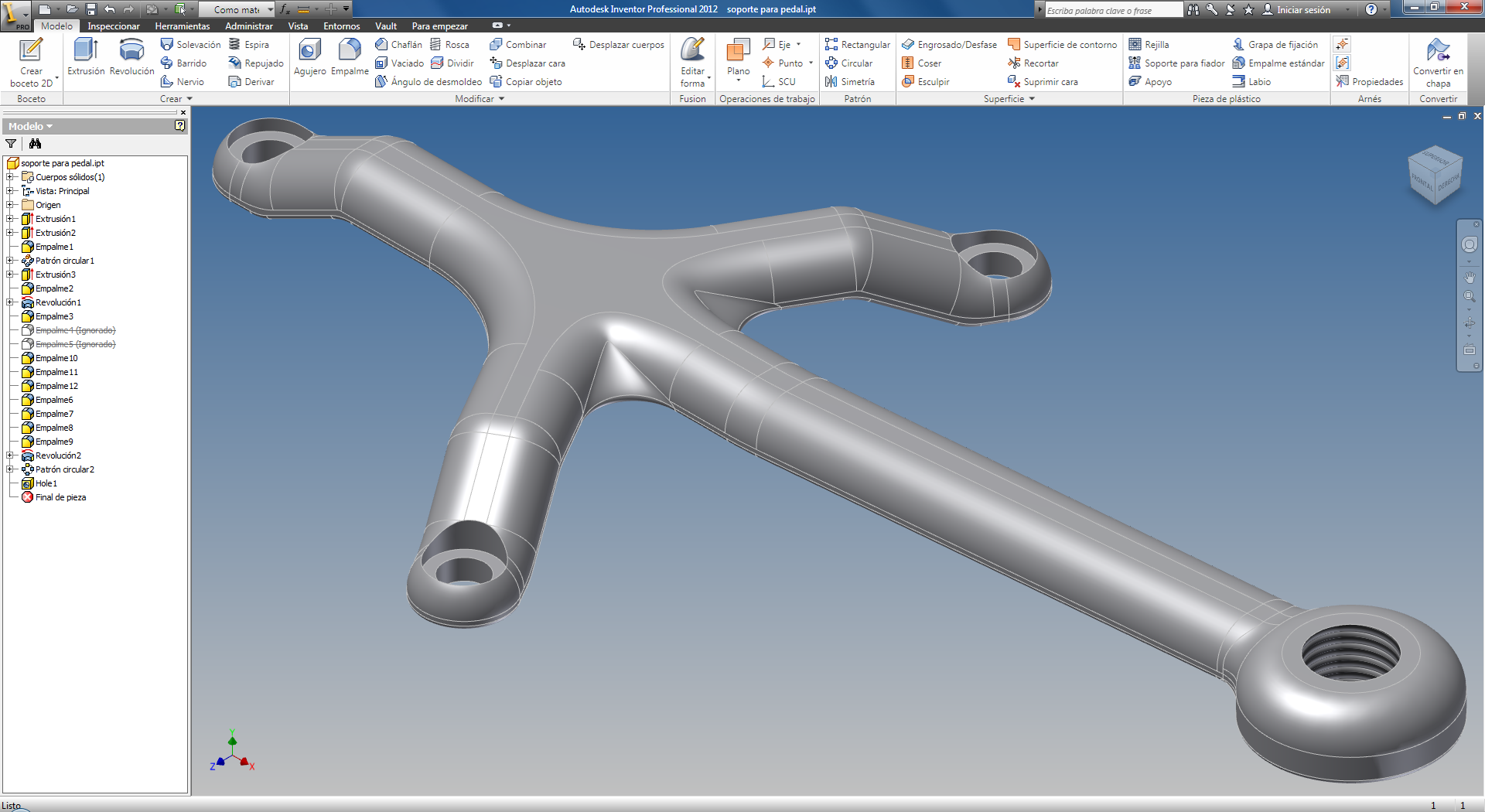Select the Revolución tool

[x=131, y=57]
